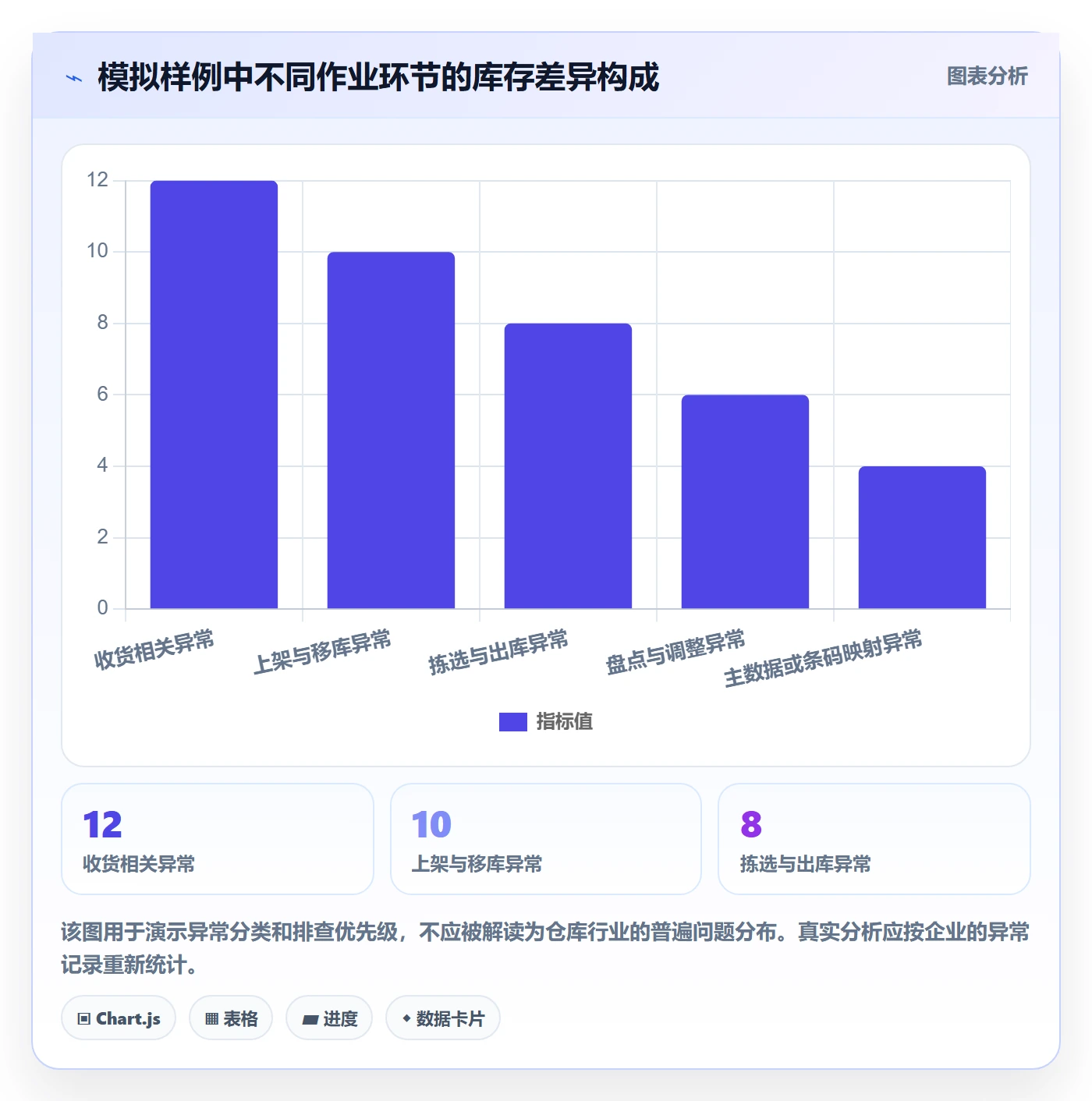Viewport: 1092px width, 1101px height.
Task: Open the data card showing 12
Action: tap(218, 839)
